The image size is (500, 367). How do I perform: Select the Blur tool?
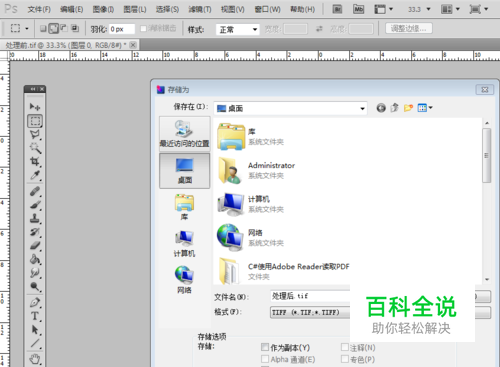click(x=35, y=273)
